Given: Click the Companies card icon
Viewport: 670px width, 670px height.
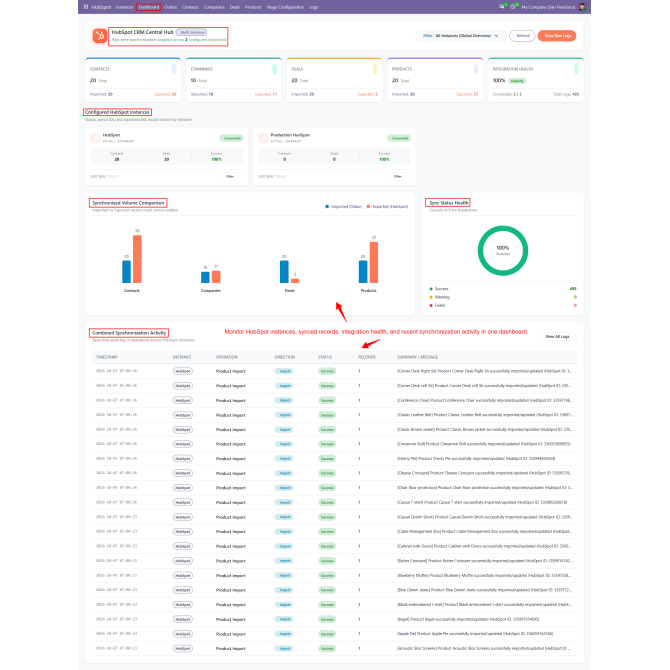Looking at the screenshot, I should pos(274,69).
